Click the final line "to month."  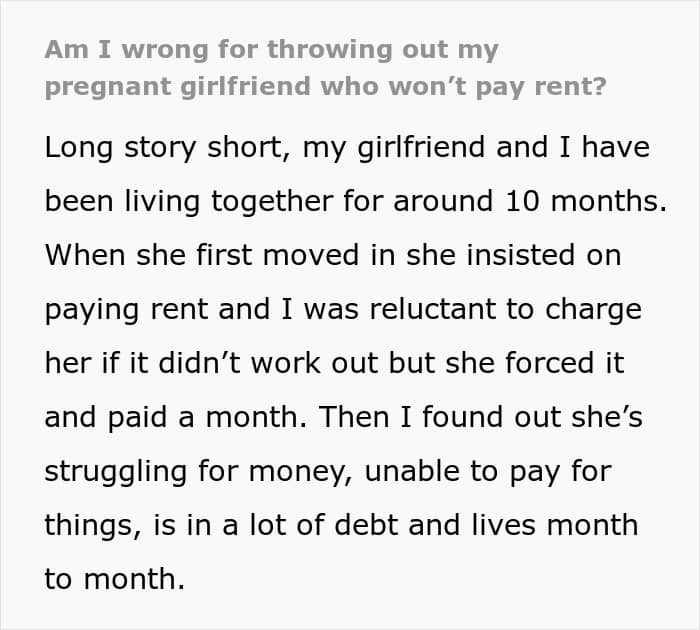pos(115,579)
